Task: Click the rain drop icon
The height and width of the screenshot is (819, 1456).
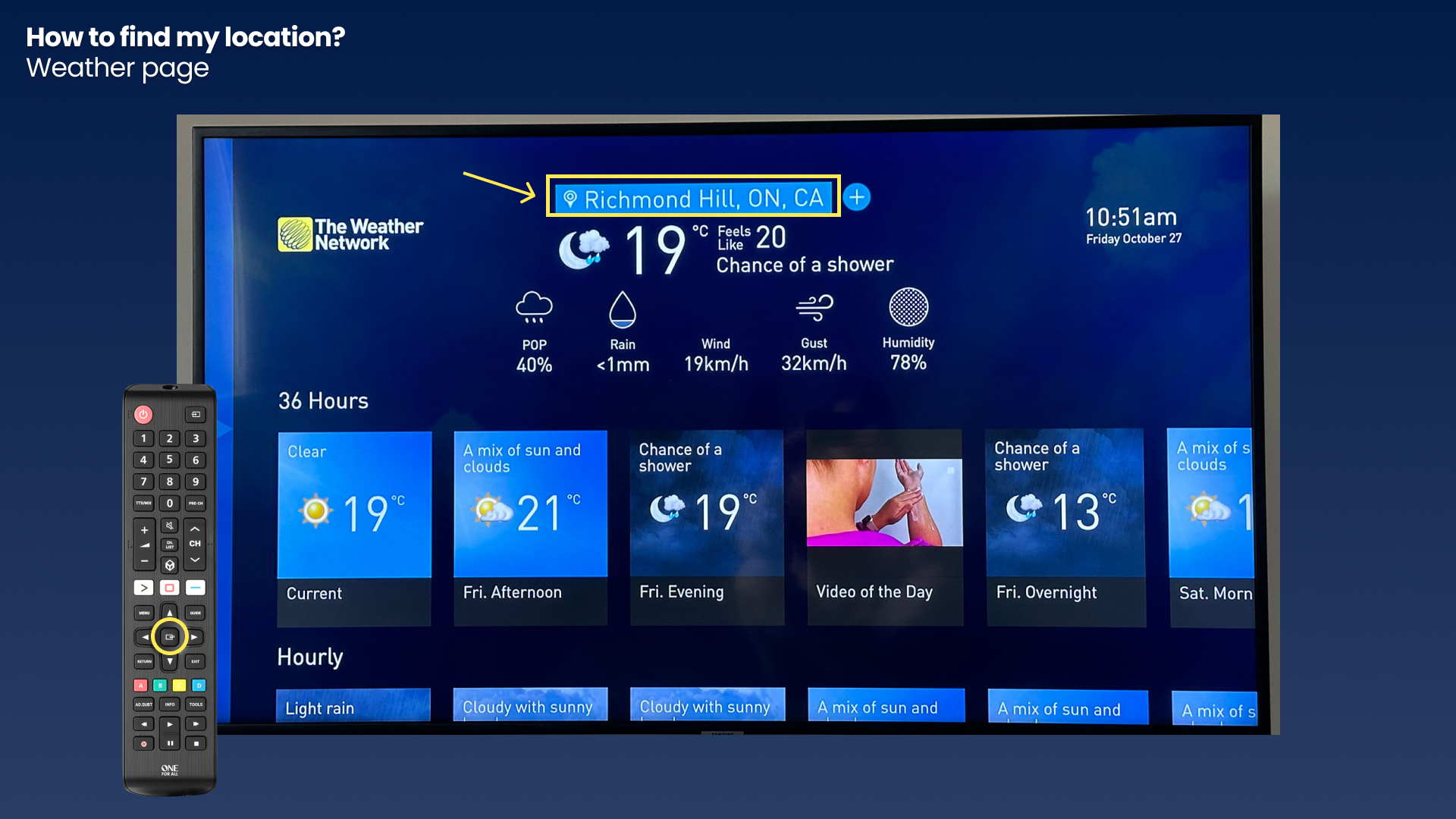Action: pyautogui.click(x=622, y=307)
